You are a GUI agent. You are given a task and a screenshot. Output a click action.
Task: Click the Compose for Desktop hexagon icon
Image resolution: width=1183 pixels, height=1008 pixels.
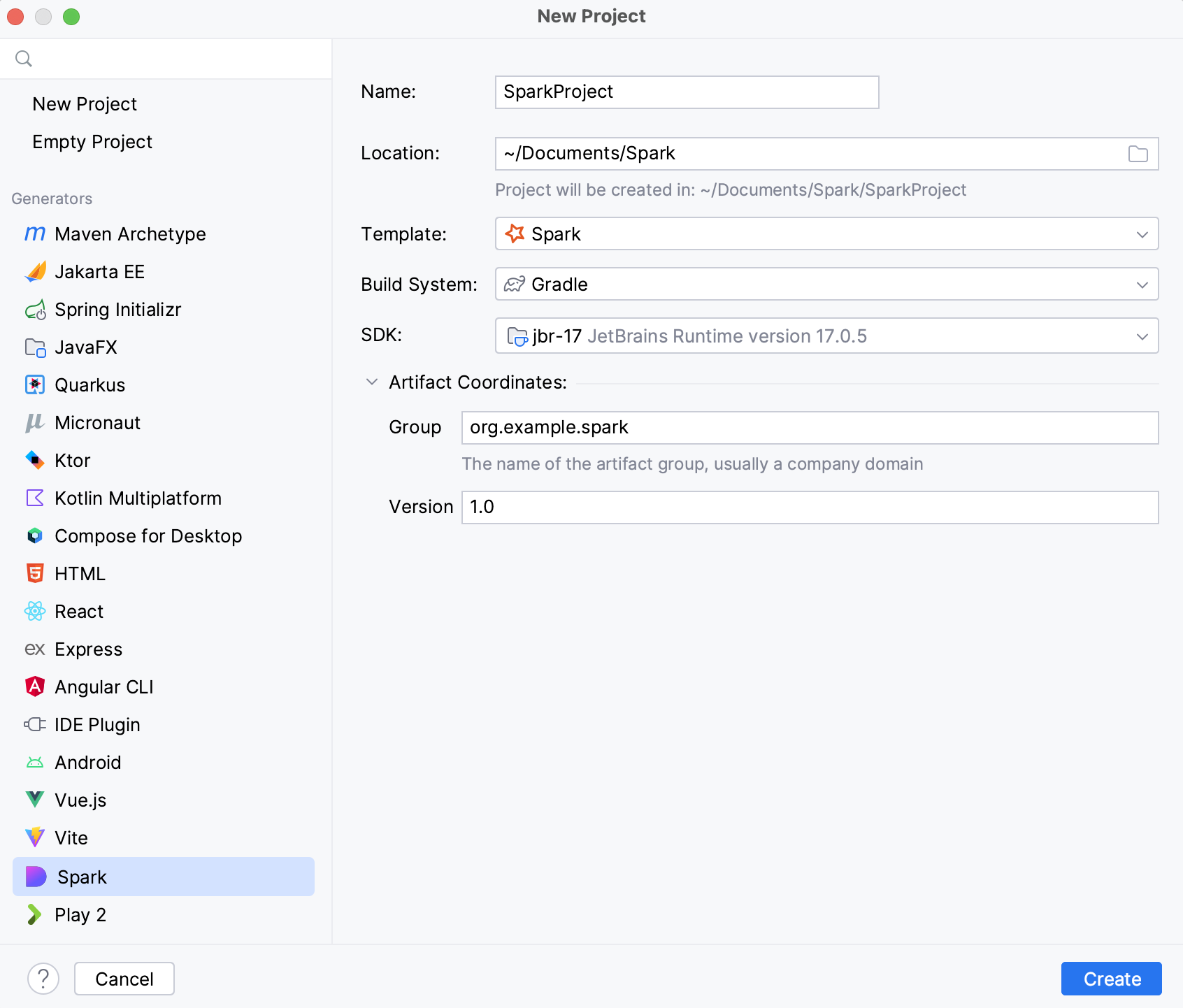pyautogui.click(x=35, y=535)
